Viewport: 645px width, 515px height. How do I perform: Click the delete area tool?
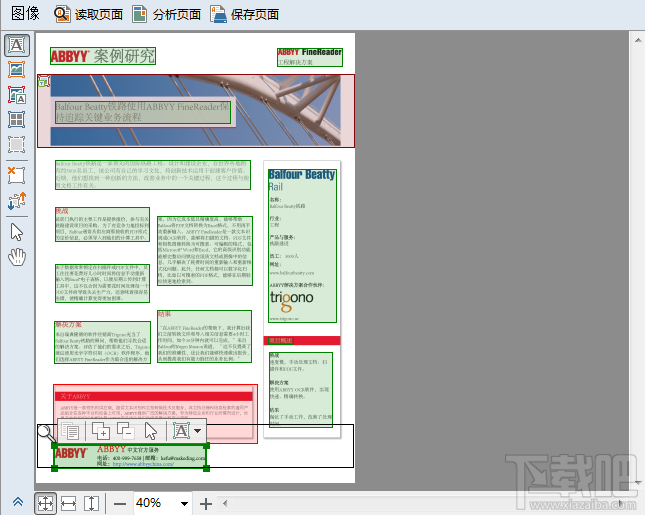pos(17,175)
